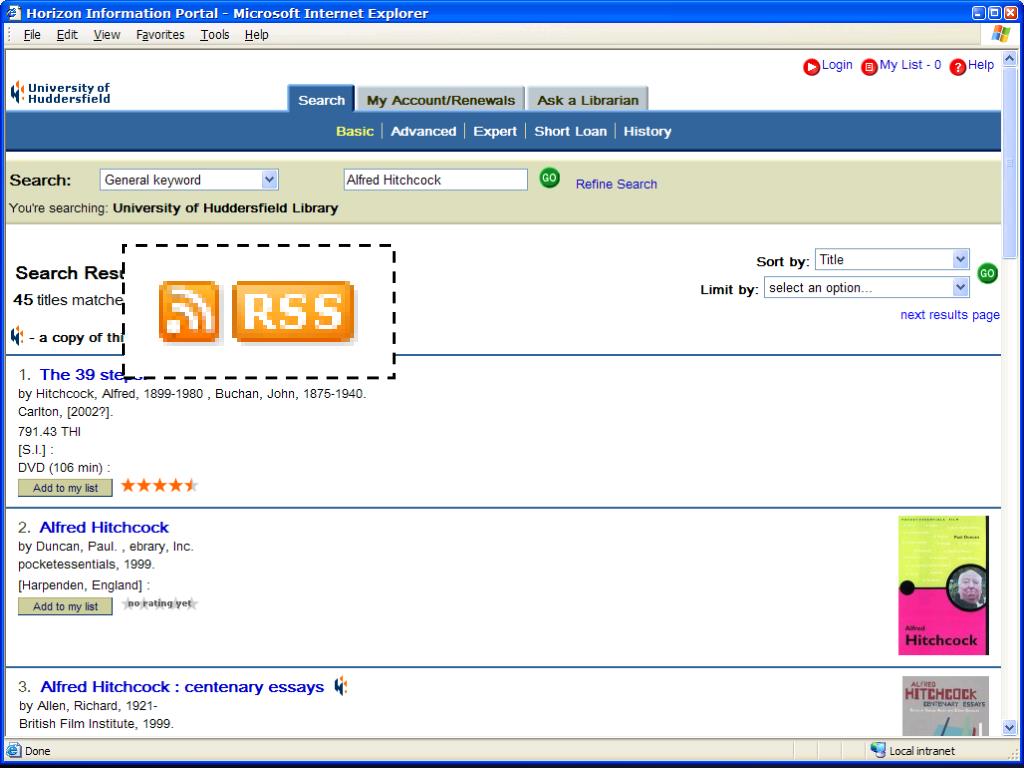Click the red Help question mark icon

957,67
